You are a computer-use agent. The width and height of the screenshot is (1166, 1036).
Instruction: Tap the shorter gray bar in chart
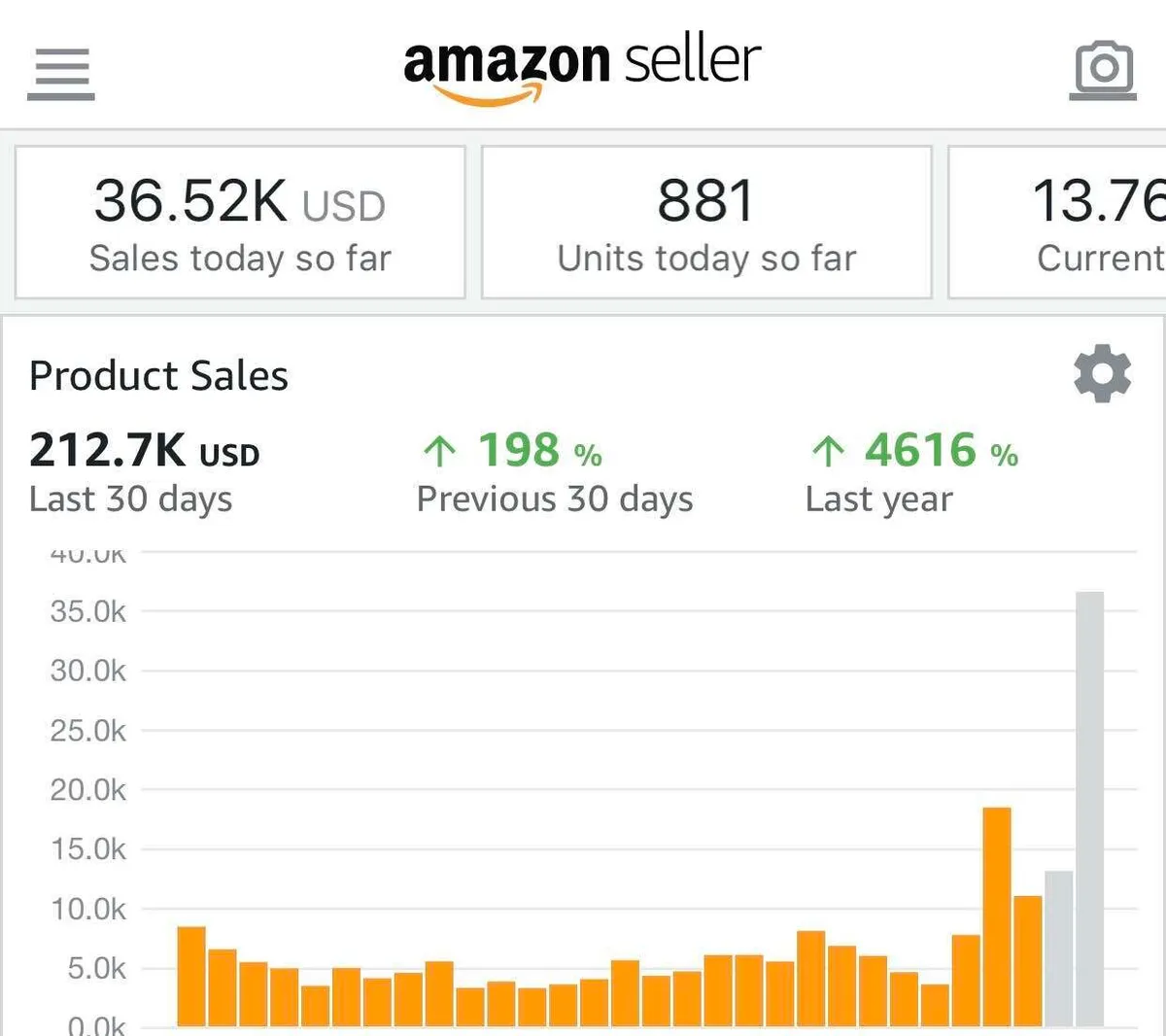click(x=1058, y=948)
